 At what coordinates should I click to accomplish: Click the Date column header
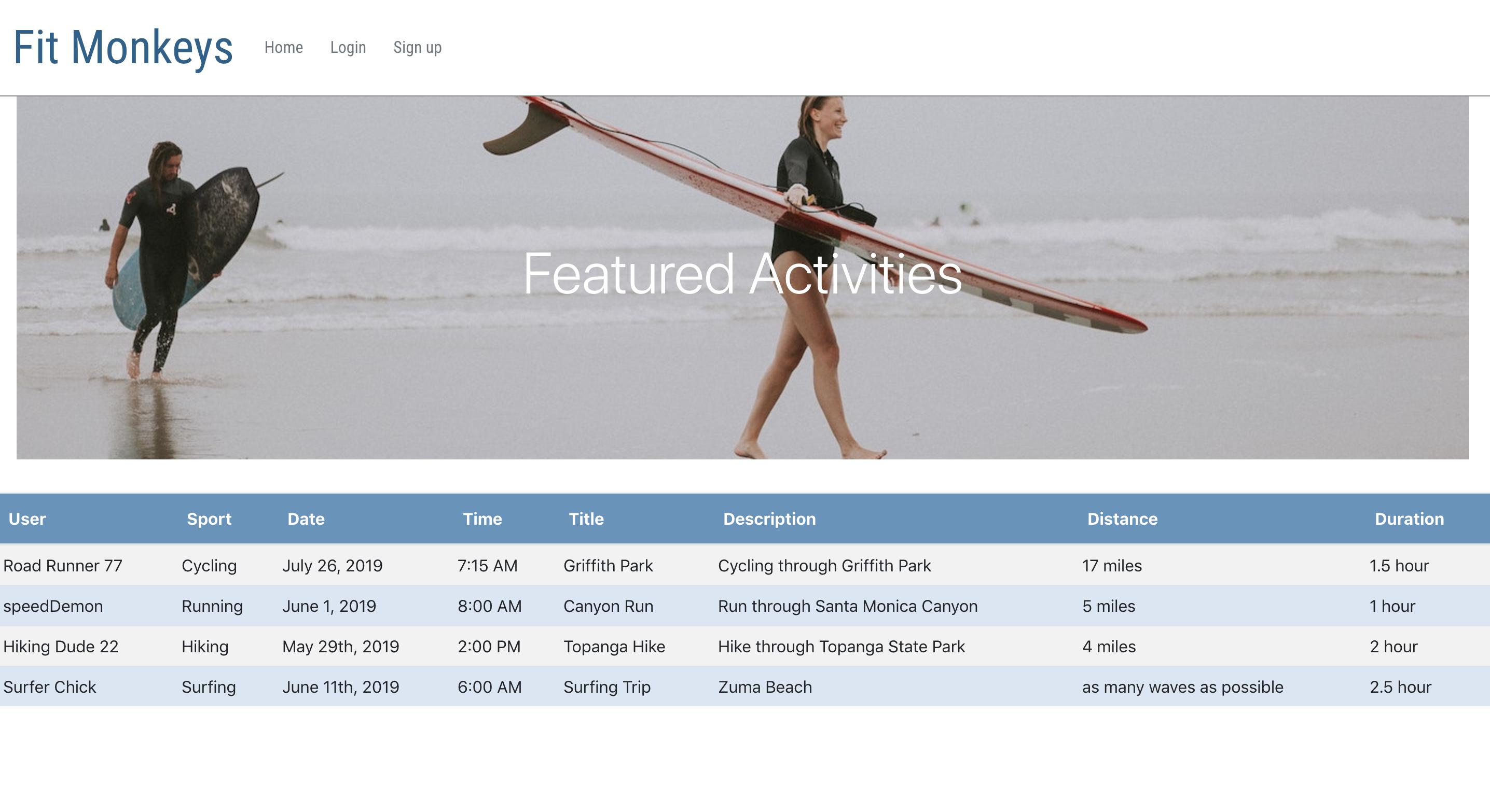306,519
